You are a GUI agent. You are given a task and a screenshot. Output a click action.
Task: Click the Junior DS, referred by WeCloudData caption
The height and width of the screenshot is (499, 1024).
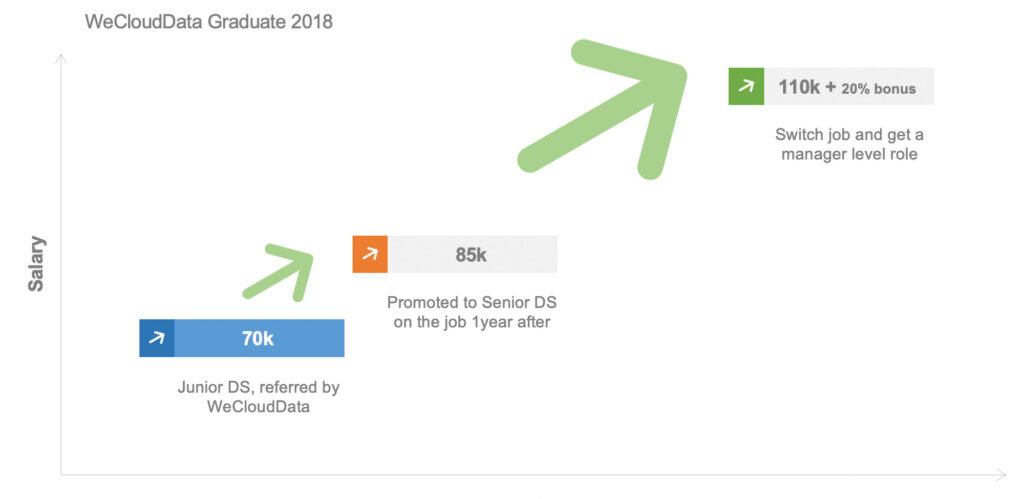click(259, 396)
